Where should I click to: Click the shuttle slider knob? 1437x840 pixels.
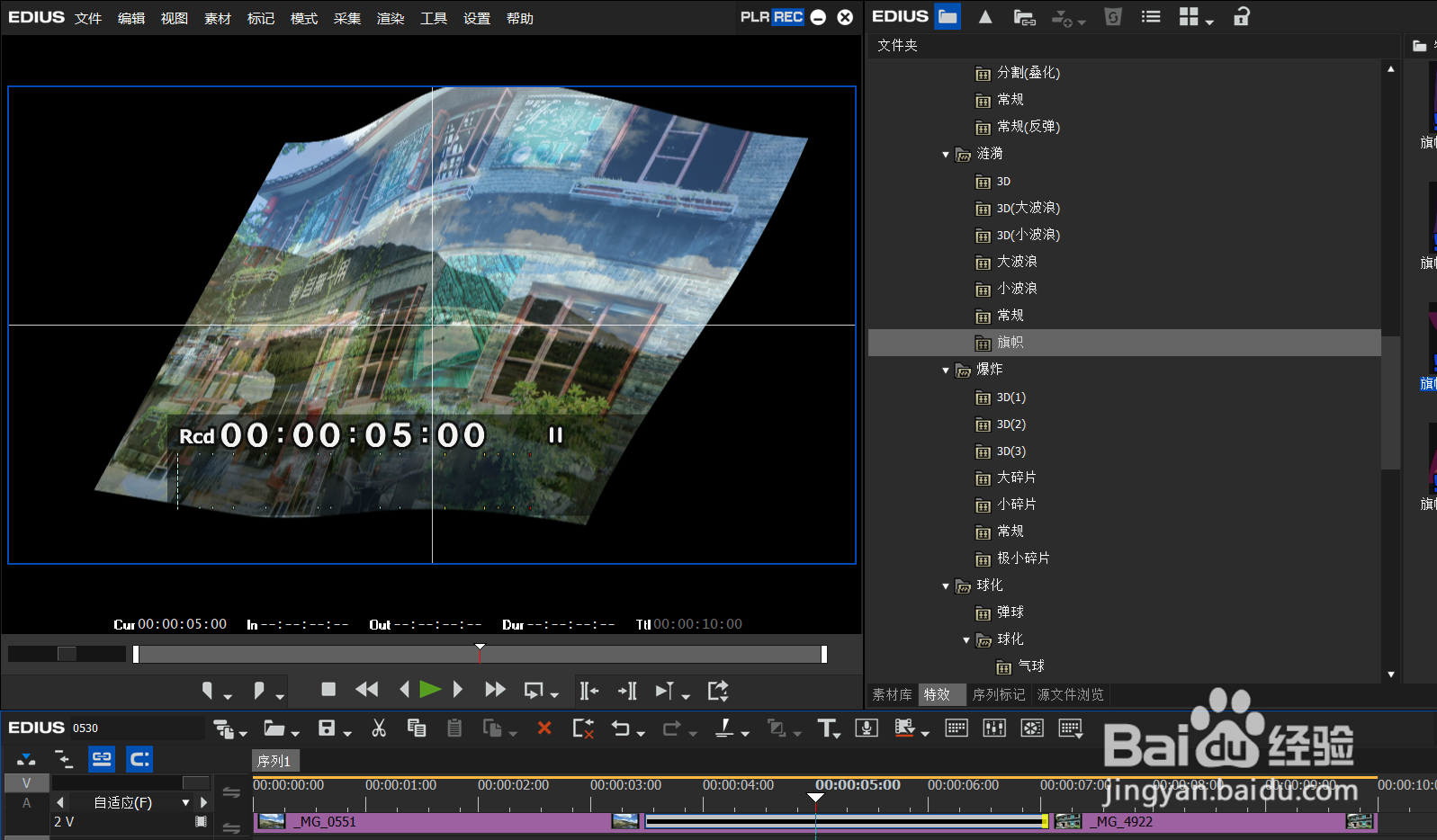(x=67, y=654)
